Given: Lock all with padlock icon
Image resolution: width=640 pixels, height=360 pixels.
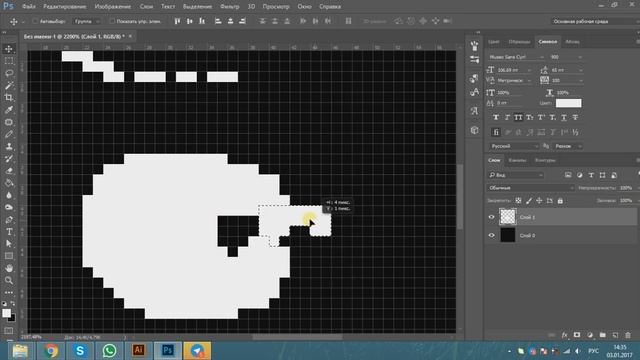Looking at the screenshot, I should [x=560, y=200].
